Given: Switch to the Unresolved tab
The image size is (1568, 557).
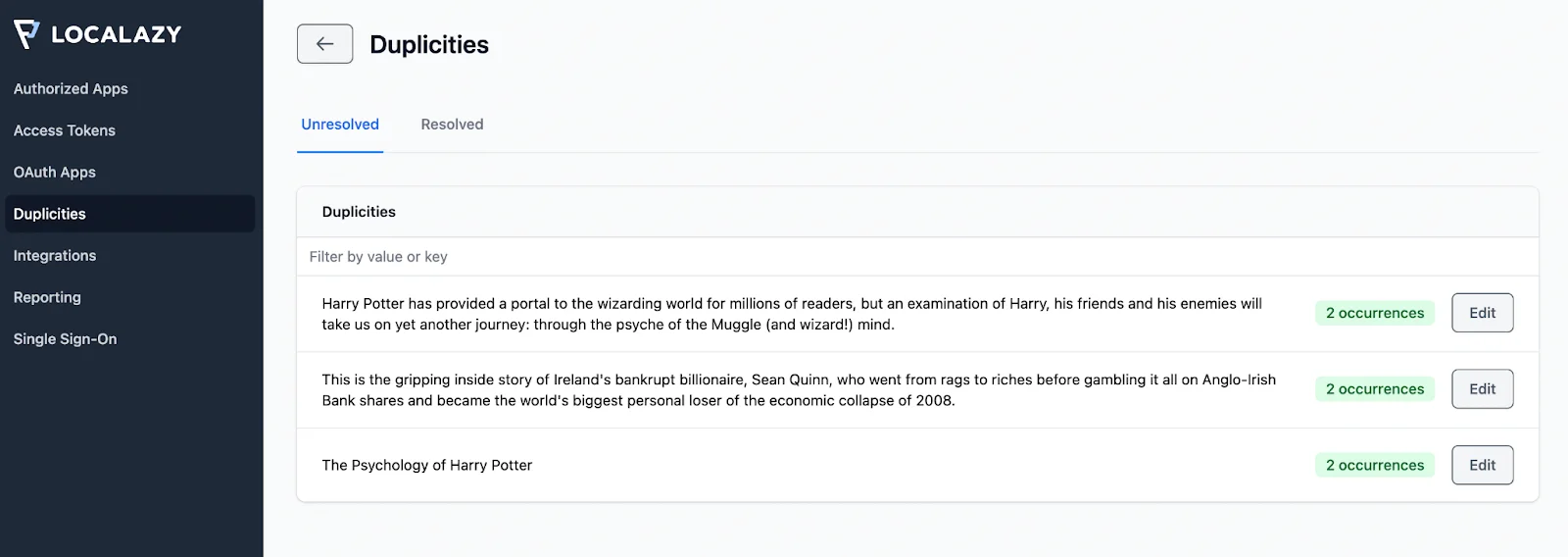Looking at the screenshot, I should pyautogui.click(x=340, y=125).
